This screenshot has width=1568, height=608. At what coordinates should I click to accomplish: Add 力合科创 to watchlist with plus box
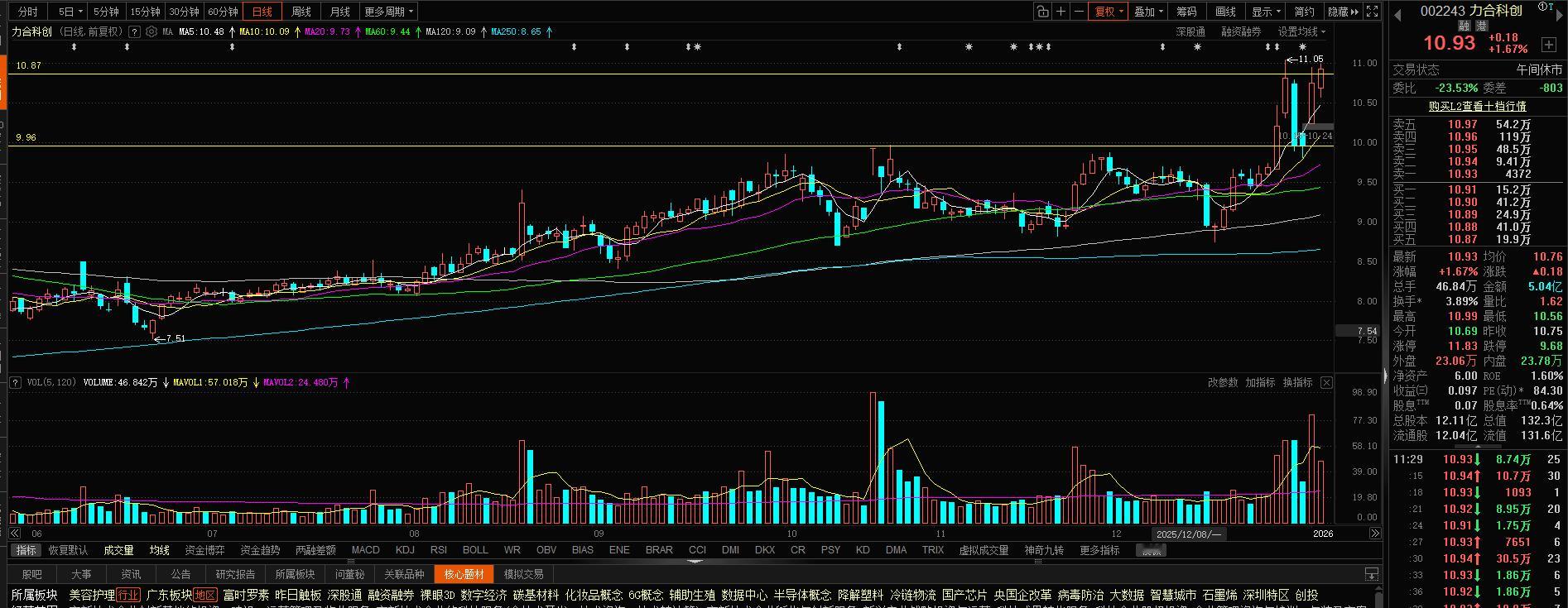(x=1548, y=44)
